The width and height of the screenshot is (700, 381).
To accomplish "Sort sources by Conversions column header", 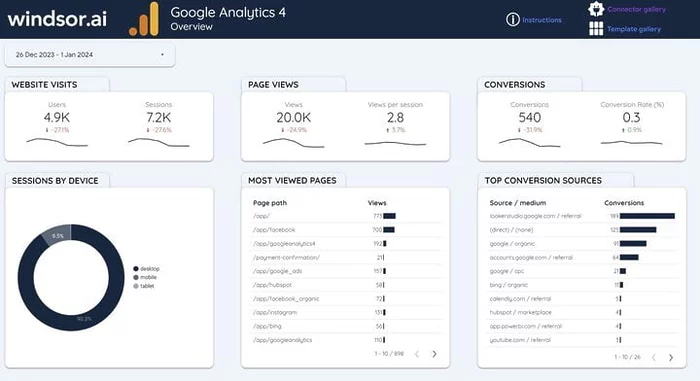I will (x=624, y=203).
